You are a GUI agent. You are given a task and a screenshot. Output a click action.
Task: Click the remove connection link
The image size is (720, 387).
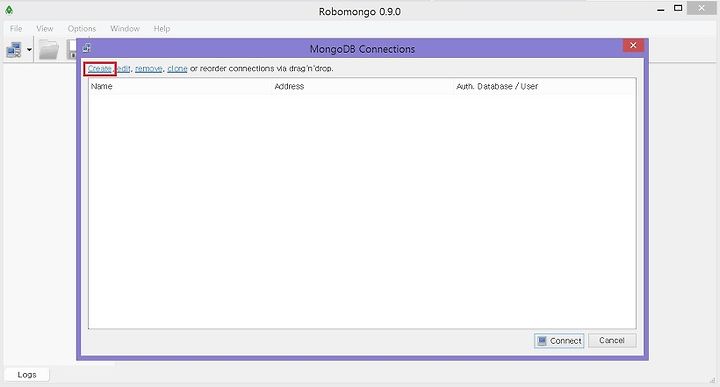pyautogui.click(x=148, y=68)
